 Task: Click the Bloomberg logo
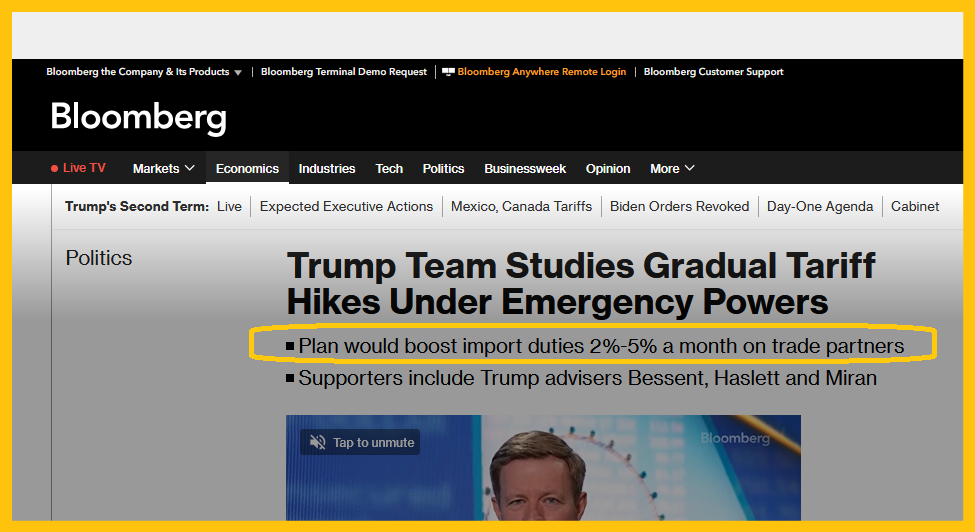138,118
